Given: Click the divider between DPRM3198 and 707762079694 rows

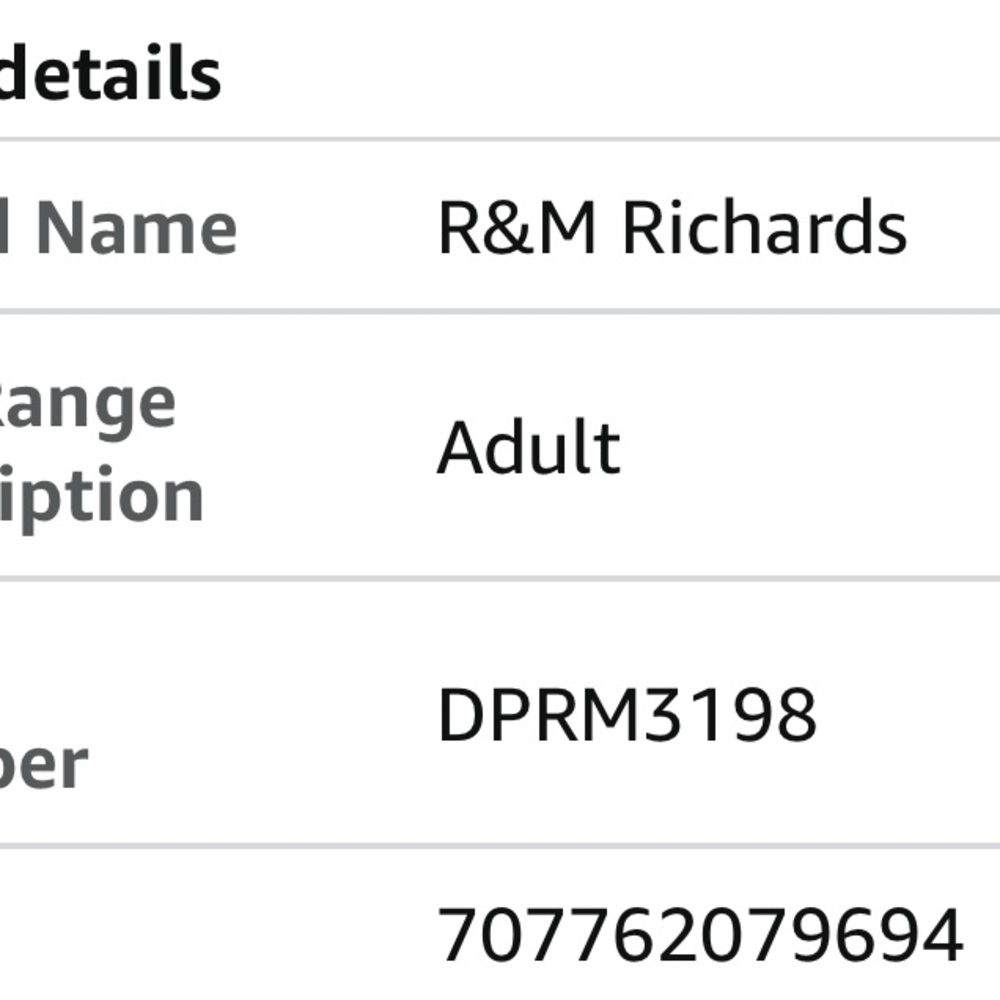Looking at the screenshot, I should (x=500, y=846).
